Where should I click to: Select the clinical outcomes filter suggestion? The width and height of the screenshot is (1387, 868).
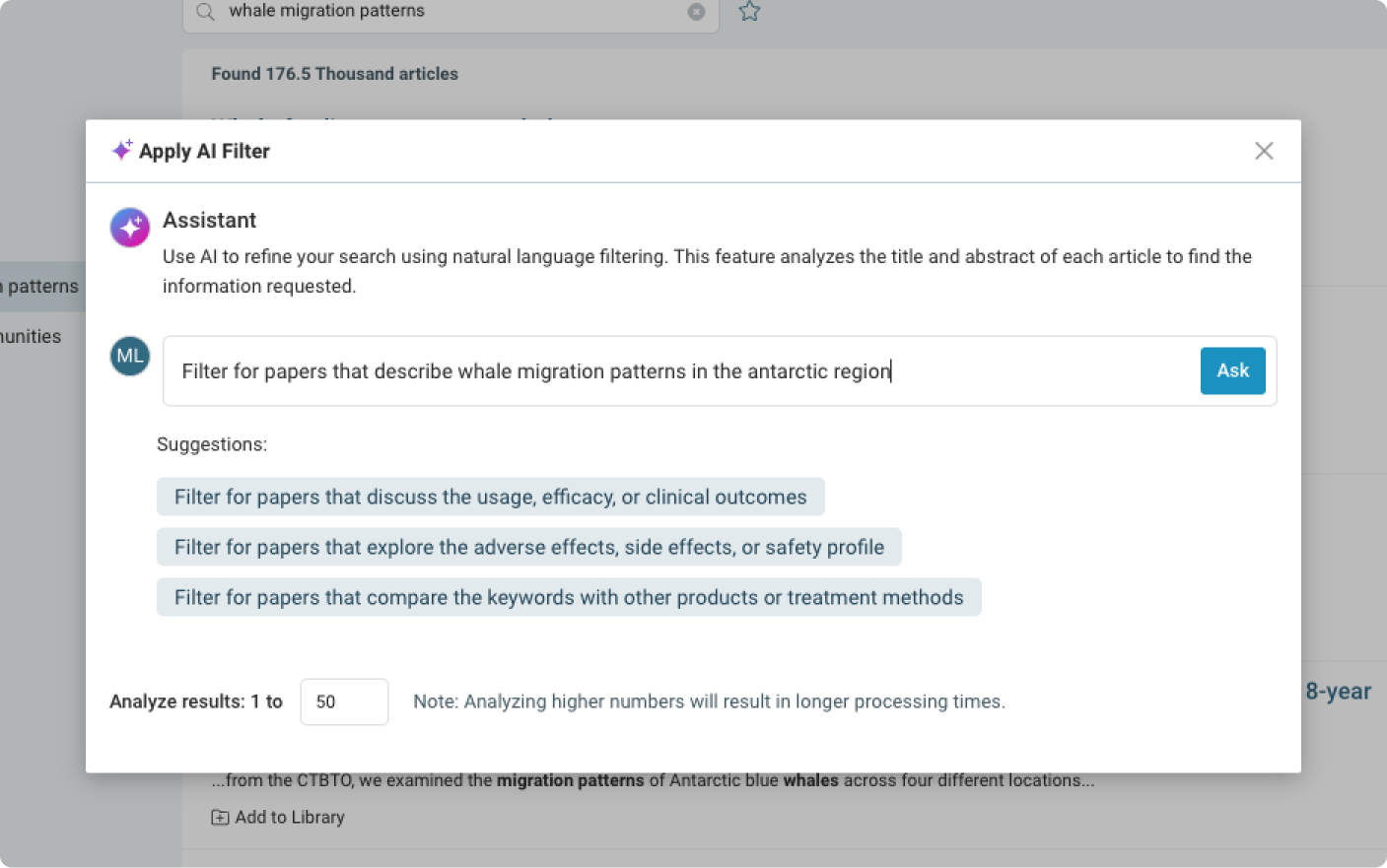tap(490, 498)
